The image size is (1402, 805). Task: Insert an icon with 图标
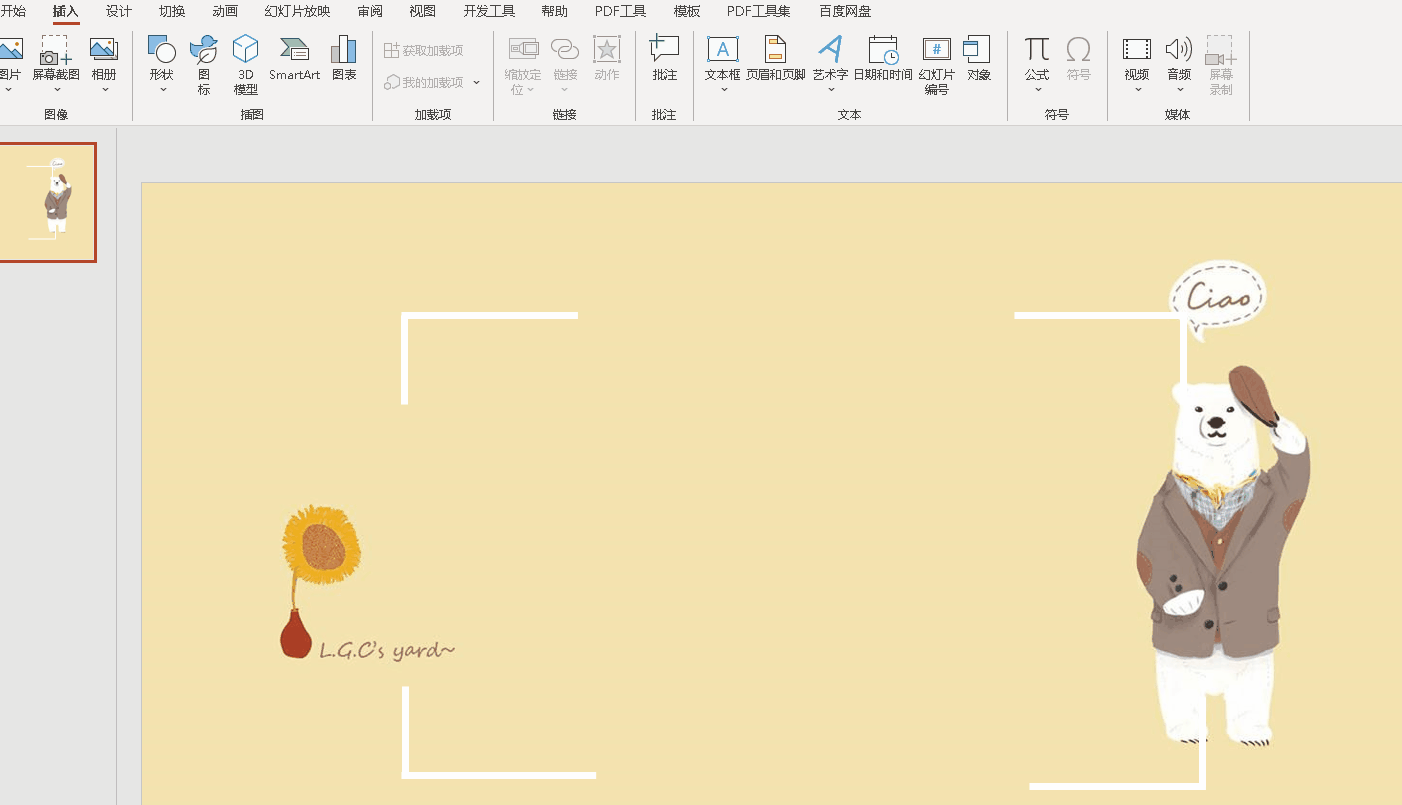(x=204, y=65)
